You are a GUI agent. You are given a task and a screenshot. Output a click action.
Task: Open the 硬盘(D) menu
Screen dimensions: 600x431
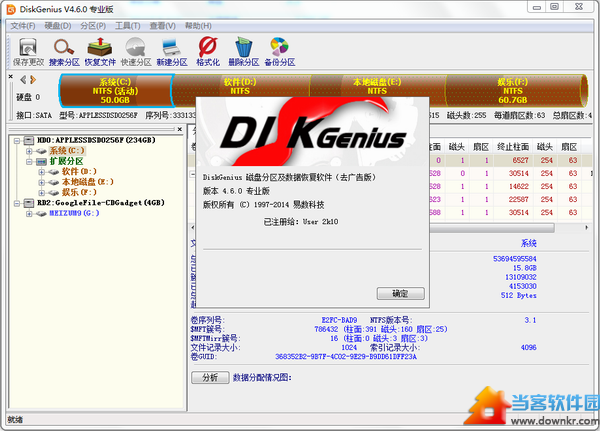click(58, 26)
